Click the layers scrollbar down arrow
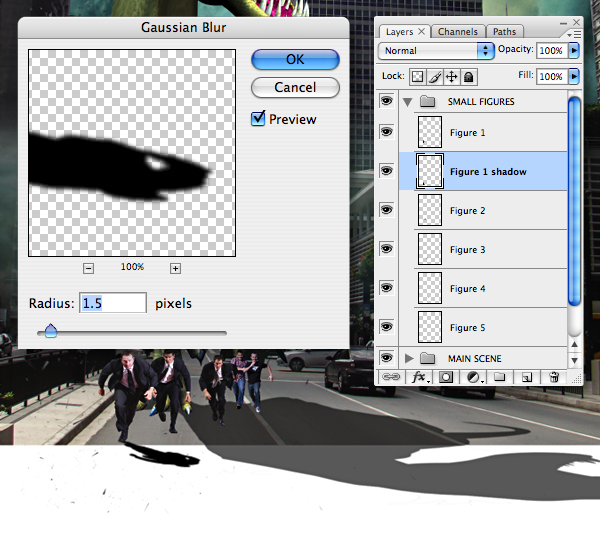 point(574,360)
